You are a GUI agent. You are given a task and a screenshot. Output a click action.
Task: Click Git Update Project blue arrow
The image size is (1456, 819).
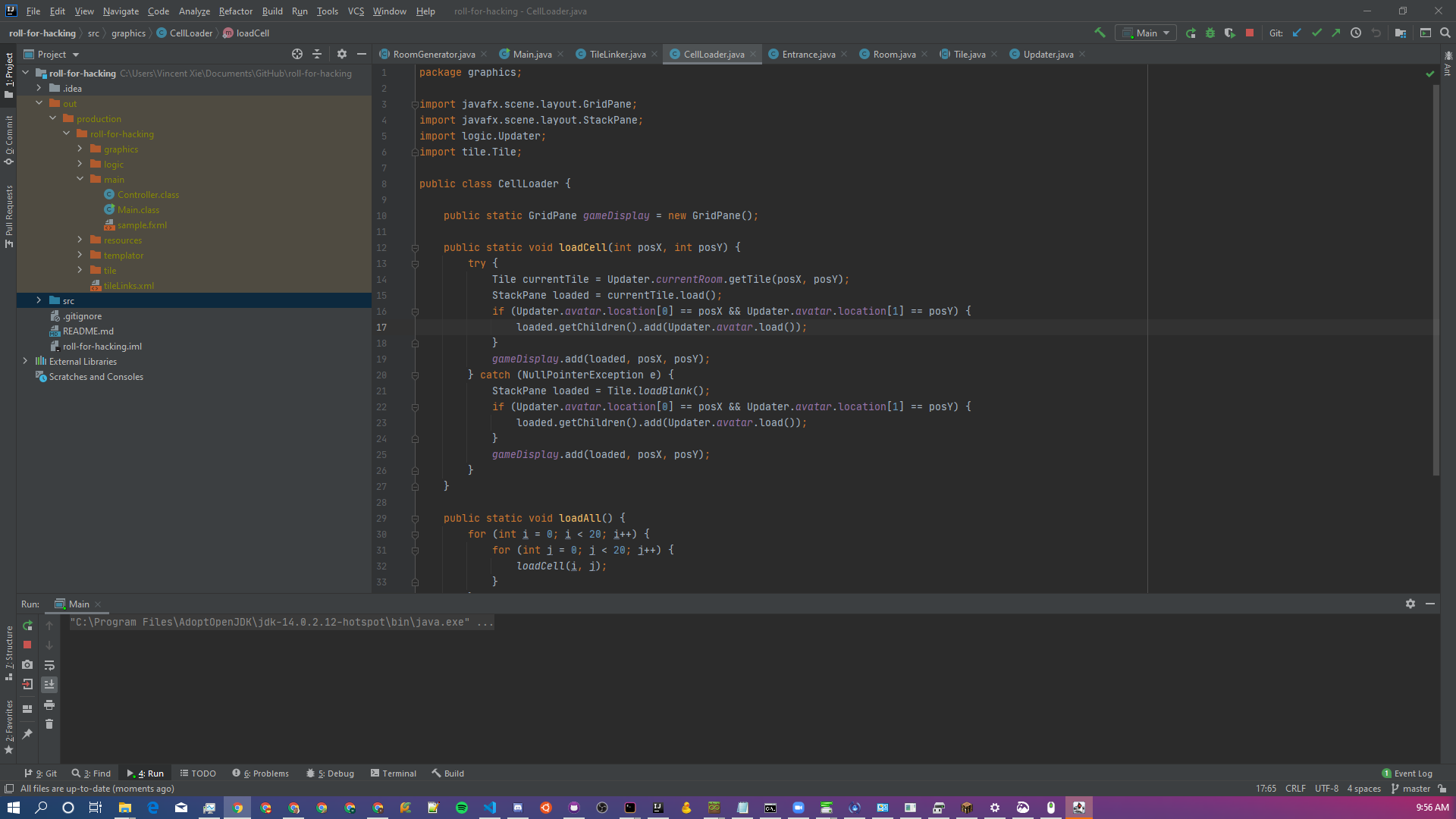(1297, 33)
